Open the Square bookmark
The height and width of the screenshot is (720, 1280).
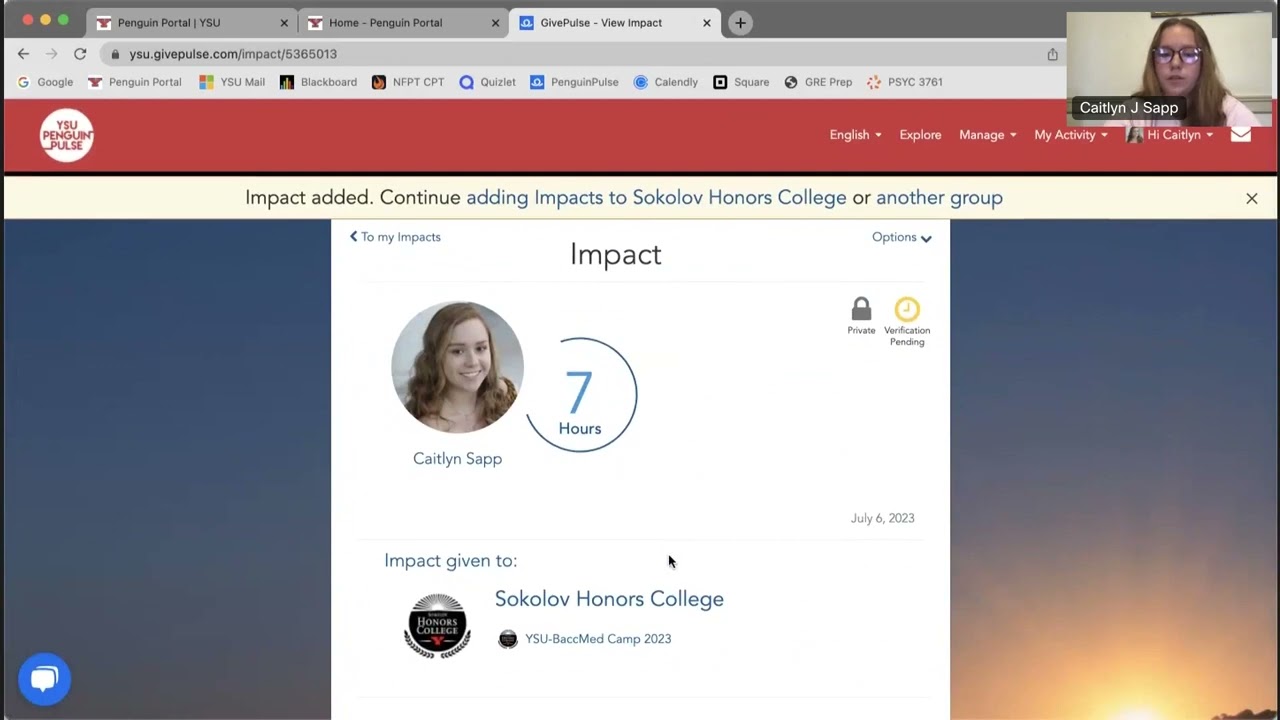[x=741, y=82]
